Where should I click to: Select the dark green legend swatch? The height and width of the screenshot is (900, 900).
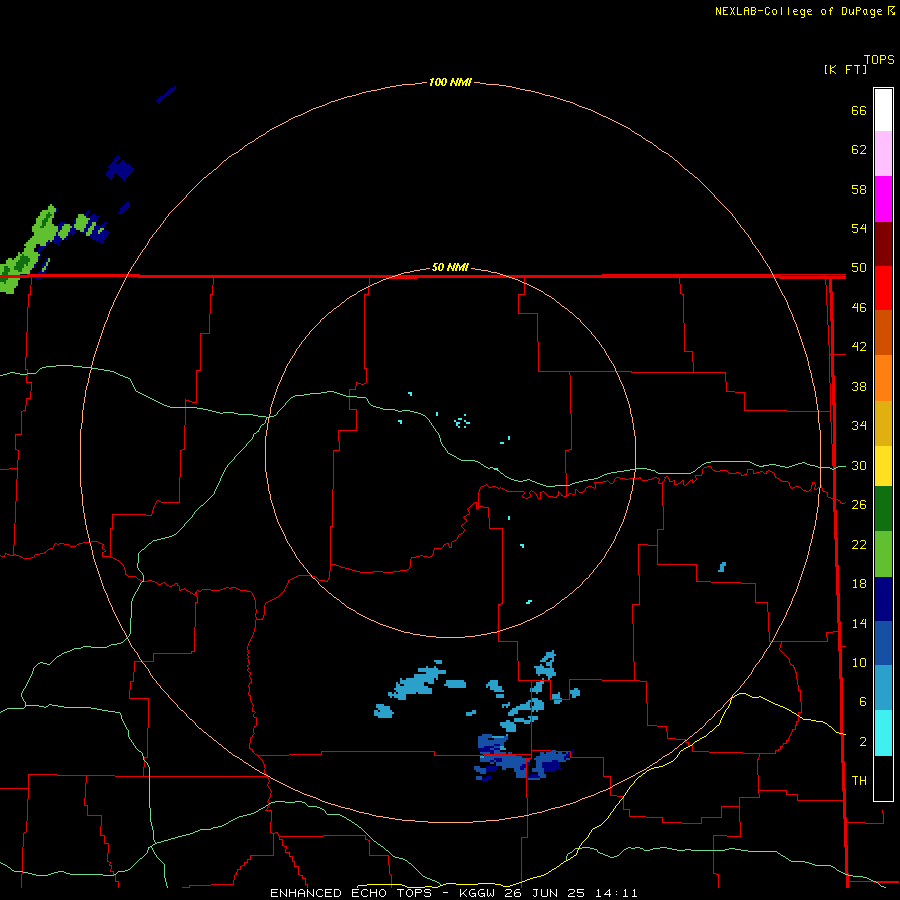tap(883, 509)
